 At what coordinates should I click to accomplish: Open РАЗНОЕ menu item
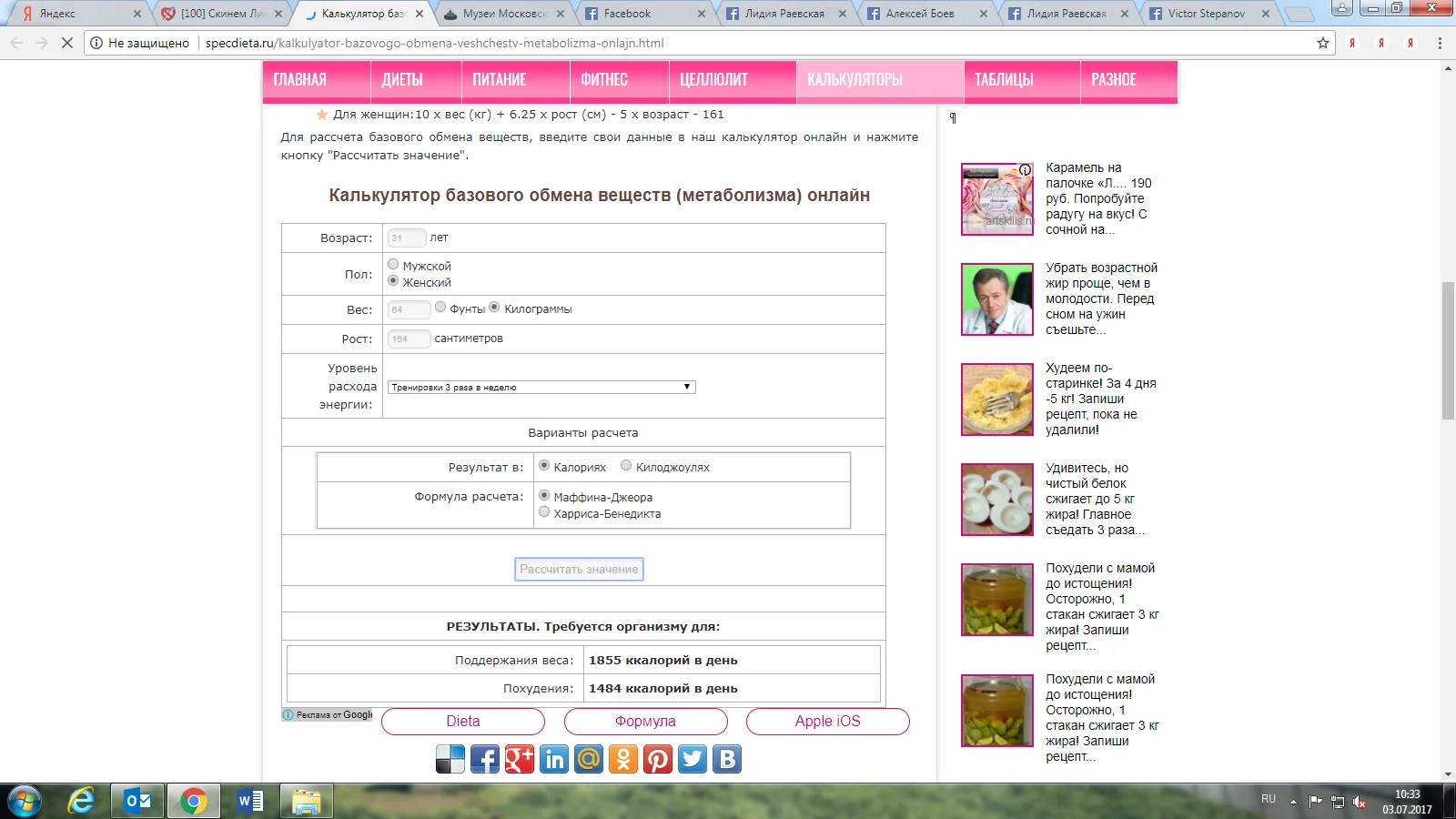(x=1129, y=80)
